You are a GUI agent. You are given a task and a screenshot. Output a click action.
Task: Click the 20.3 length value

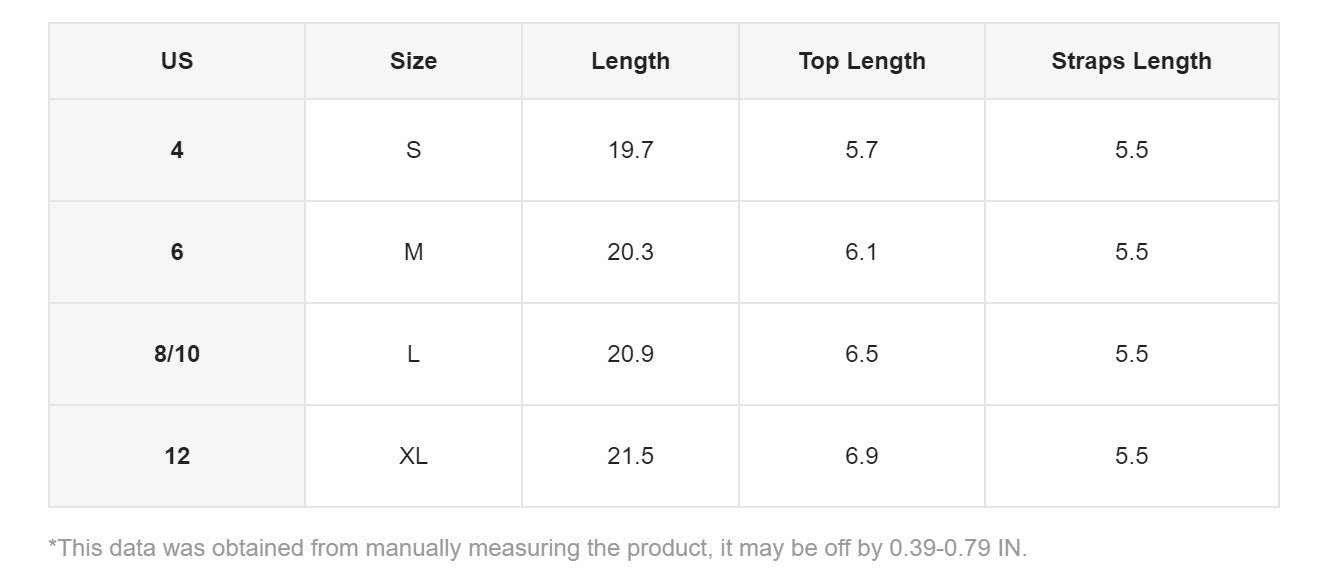coord(630,252)
